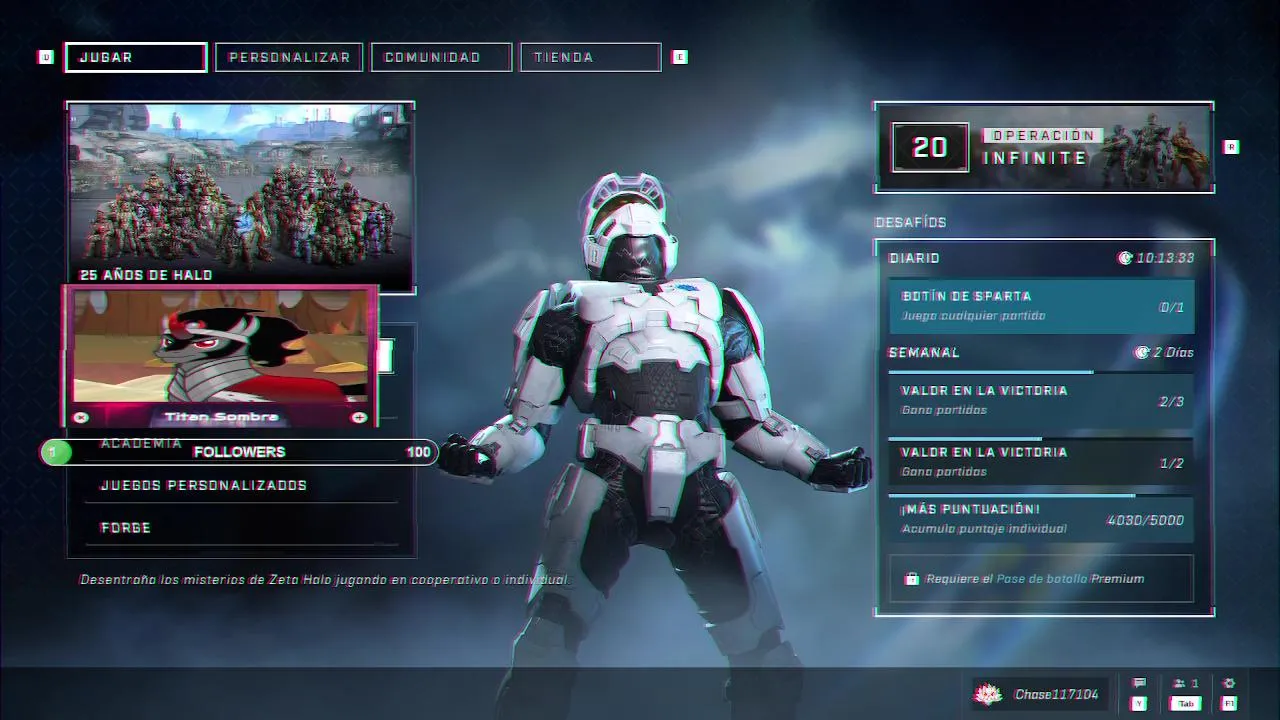Open the OPERACIÓN INFINITE banner
The height and width of the screenshot is (720, 1280).
(x=1044, y=147)
